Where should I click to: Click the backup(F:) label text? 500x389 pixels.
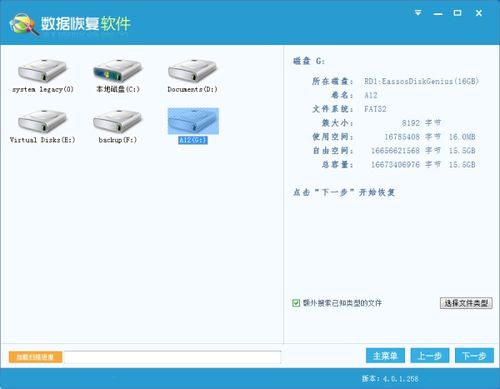(x=118, y=140)
